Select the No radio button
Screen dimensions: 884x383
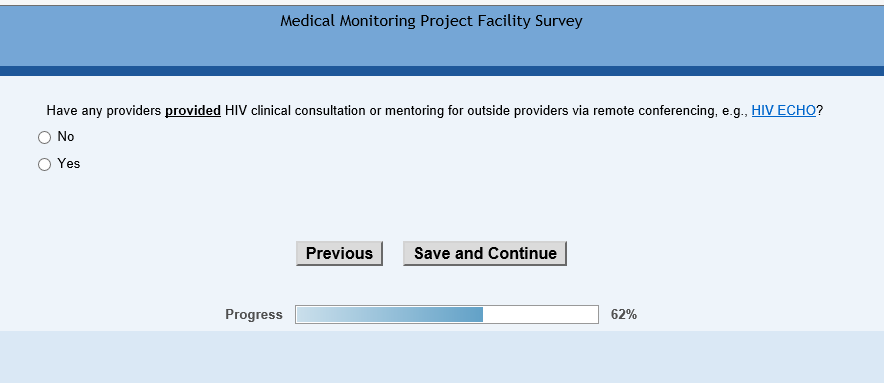(44, 138)
